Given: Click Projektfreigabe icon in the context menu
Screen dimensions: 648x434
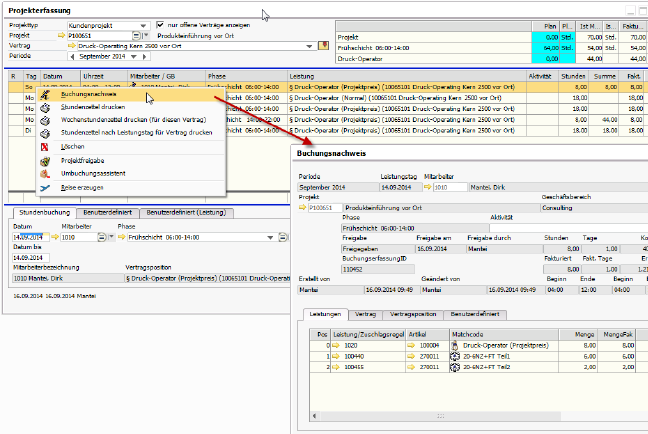Looking at the screenshot, I should [x=43, y=160].
